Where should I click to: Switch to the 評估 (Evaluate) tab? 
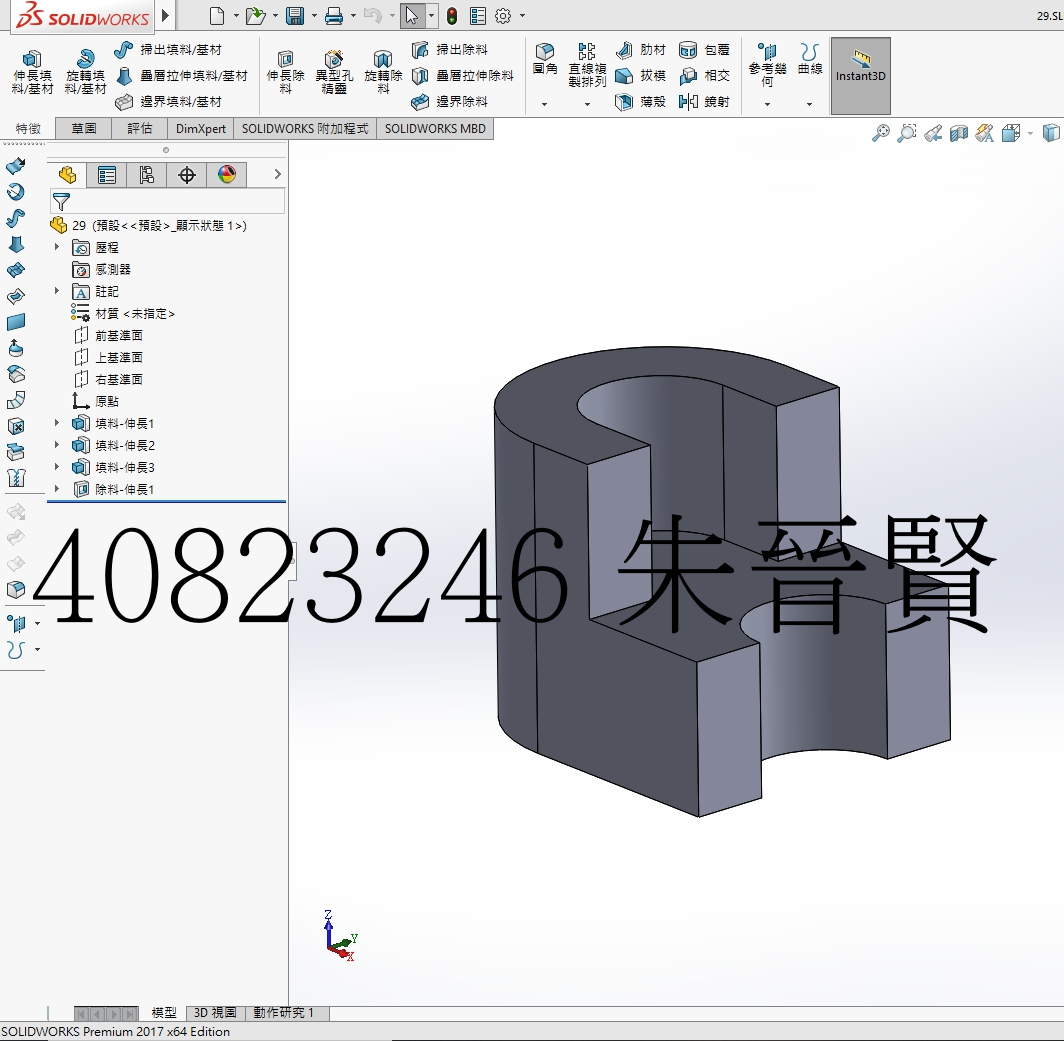(140, 128)
